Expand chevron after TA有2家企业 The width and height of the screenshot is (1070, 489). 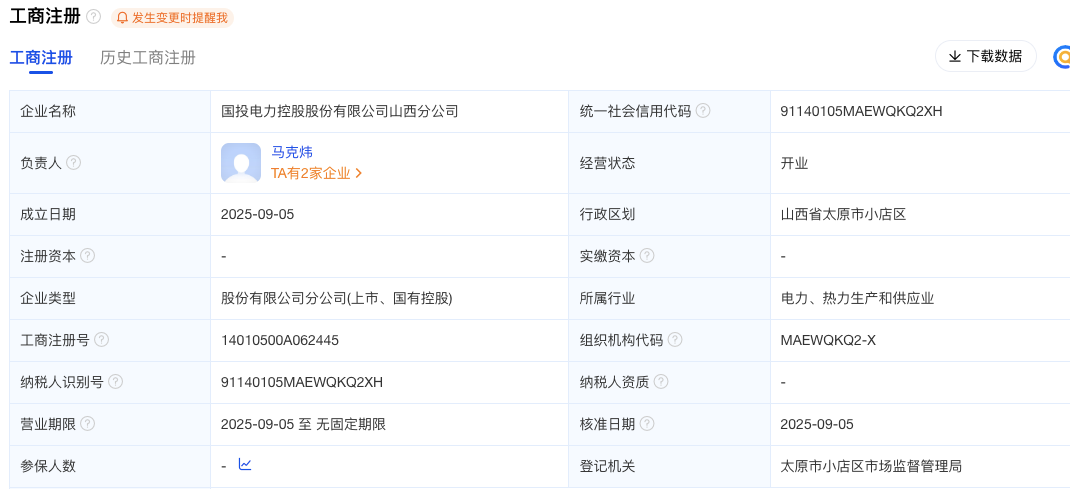pos(359,173)
